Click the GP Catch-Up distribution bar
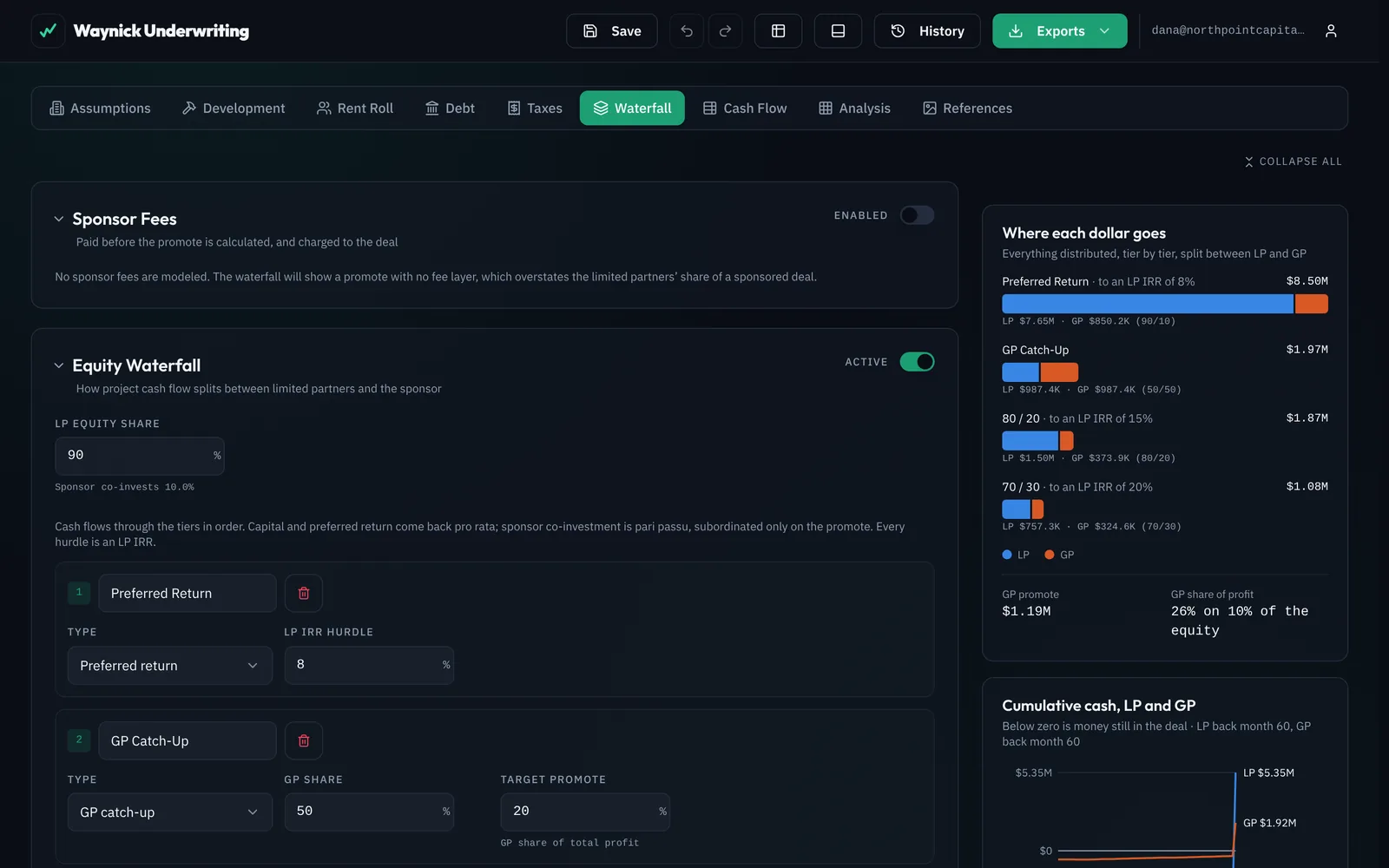Image resolution: width=1389 pixels, height=868 pixels. click(1040, 372)
